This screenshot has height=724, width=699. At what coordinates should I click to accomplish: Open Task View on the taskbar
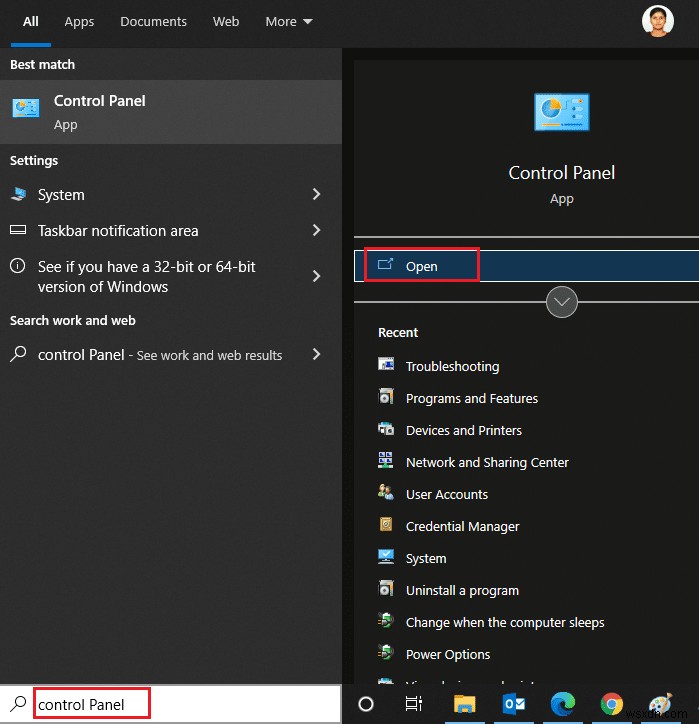pos(414,704)
